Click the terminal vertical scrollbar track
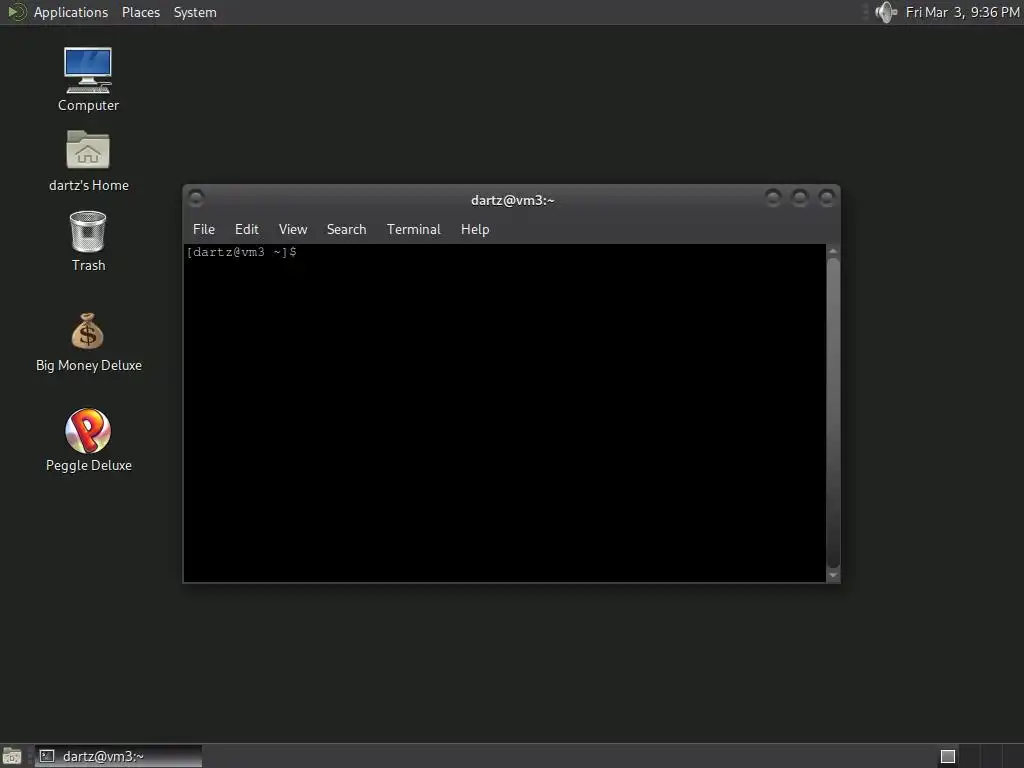This screenshot has height=768, width=1024. click(x=833, y=413)
